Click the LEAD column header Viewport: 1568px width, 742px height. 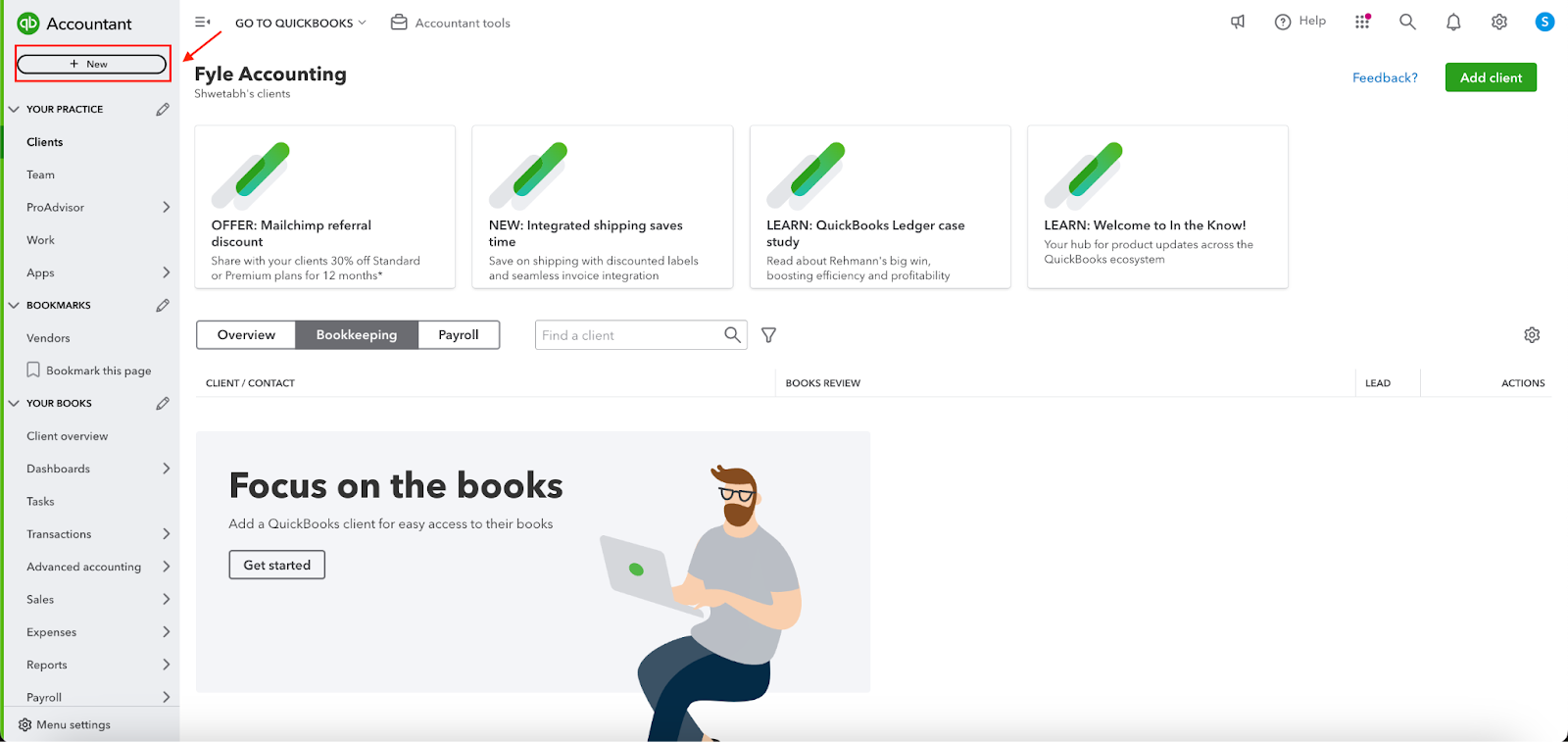click(x=1378, y=383)
